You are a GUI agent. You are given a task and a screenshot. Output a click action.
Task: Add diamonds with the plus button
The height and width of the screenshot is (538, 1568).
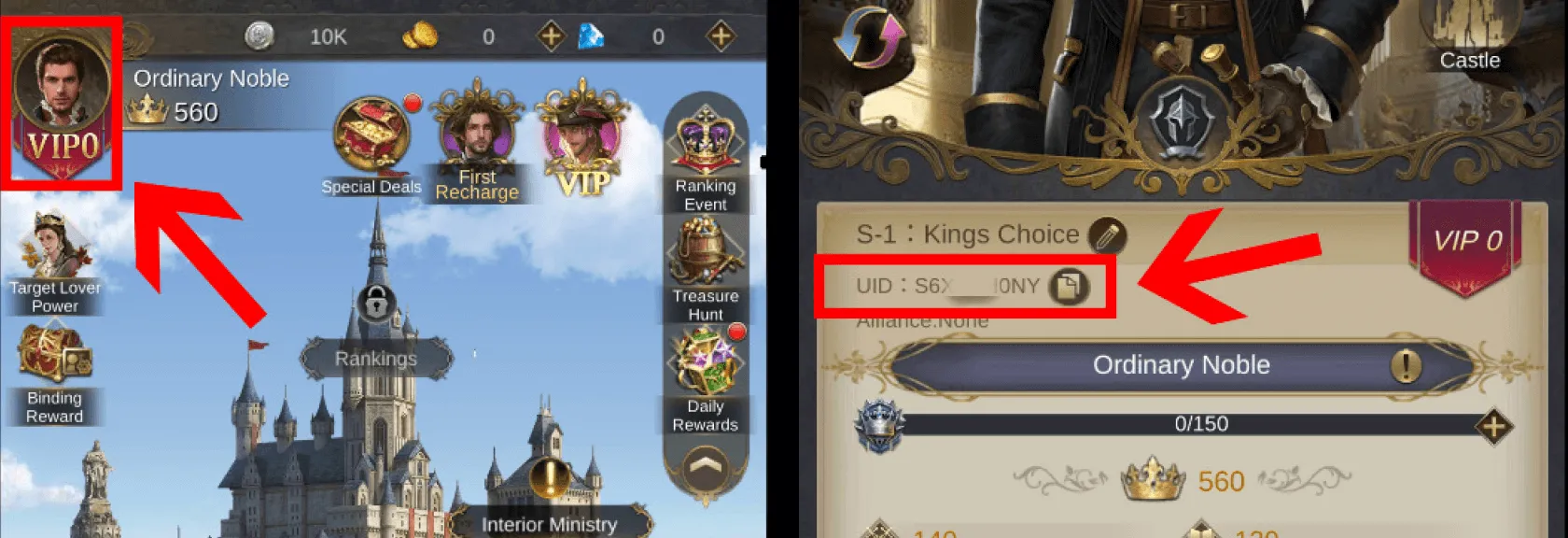click(x=720, y=36)
